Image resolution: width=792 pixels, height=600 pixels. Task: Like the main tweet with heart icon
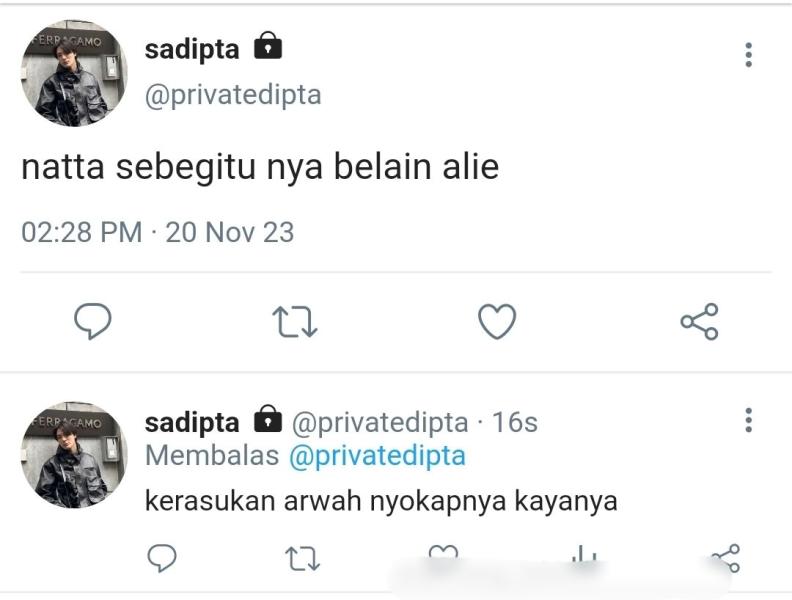pos(496,322)
